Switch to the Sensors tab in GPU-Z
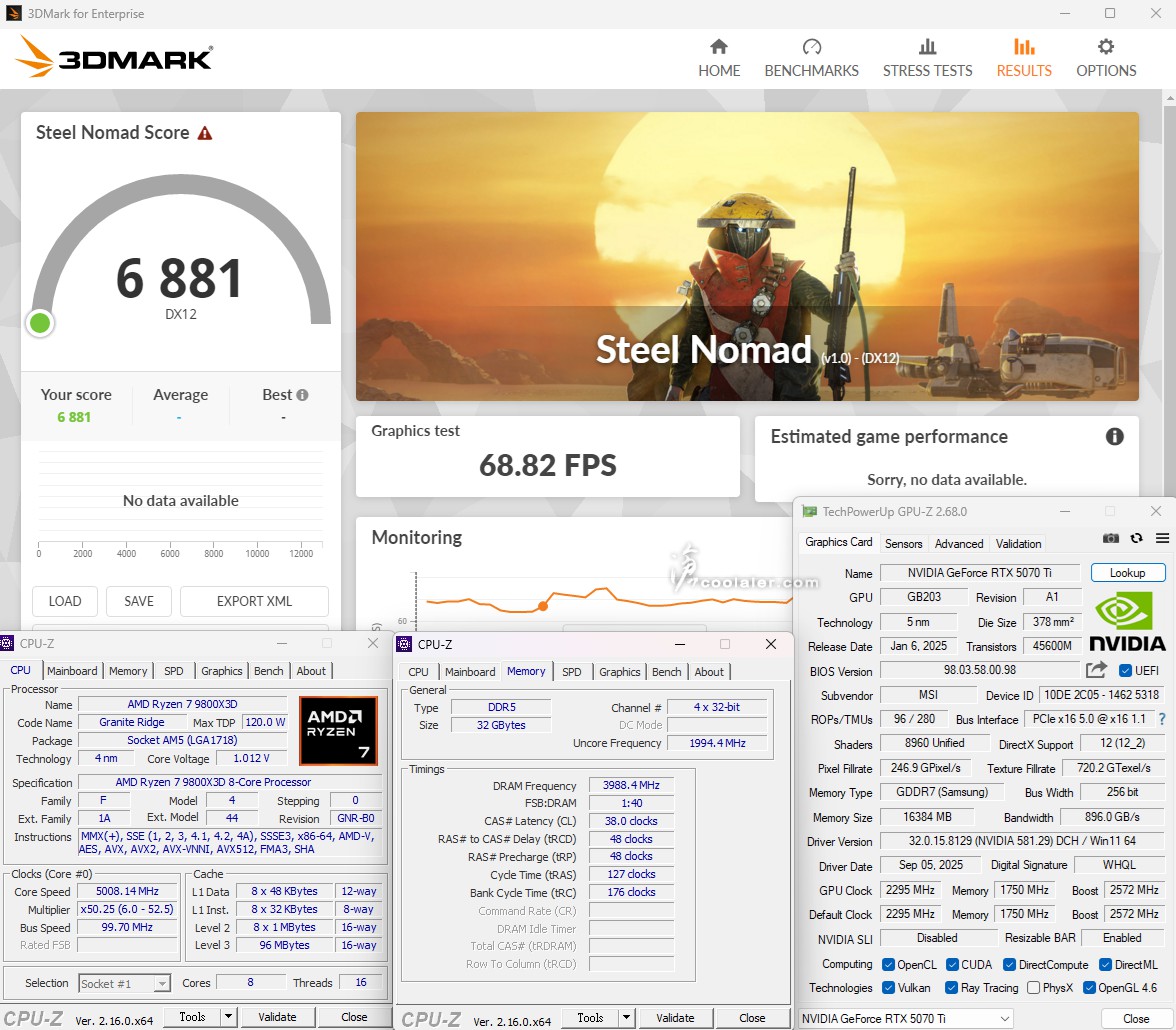The width and height of the screenshot is (1176, 1030). (903, 544)
